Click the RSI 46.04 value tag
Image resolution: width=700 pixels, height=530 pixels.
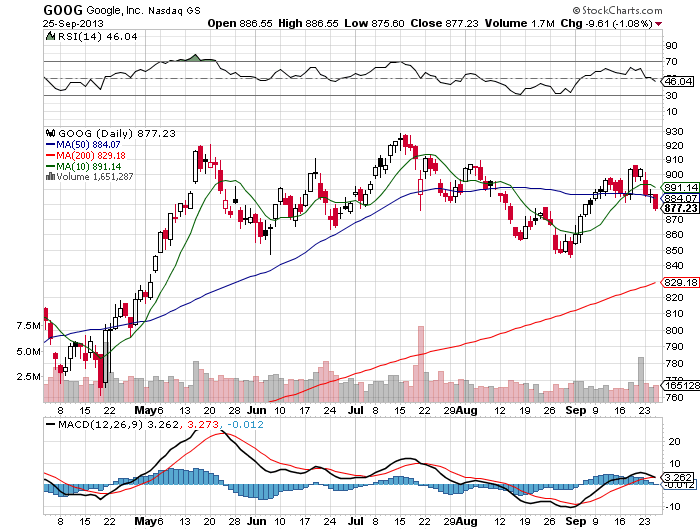point(679,80)
